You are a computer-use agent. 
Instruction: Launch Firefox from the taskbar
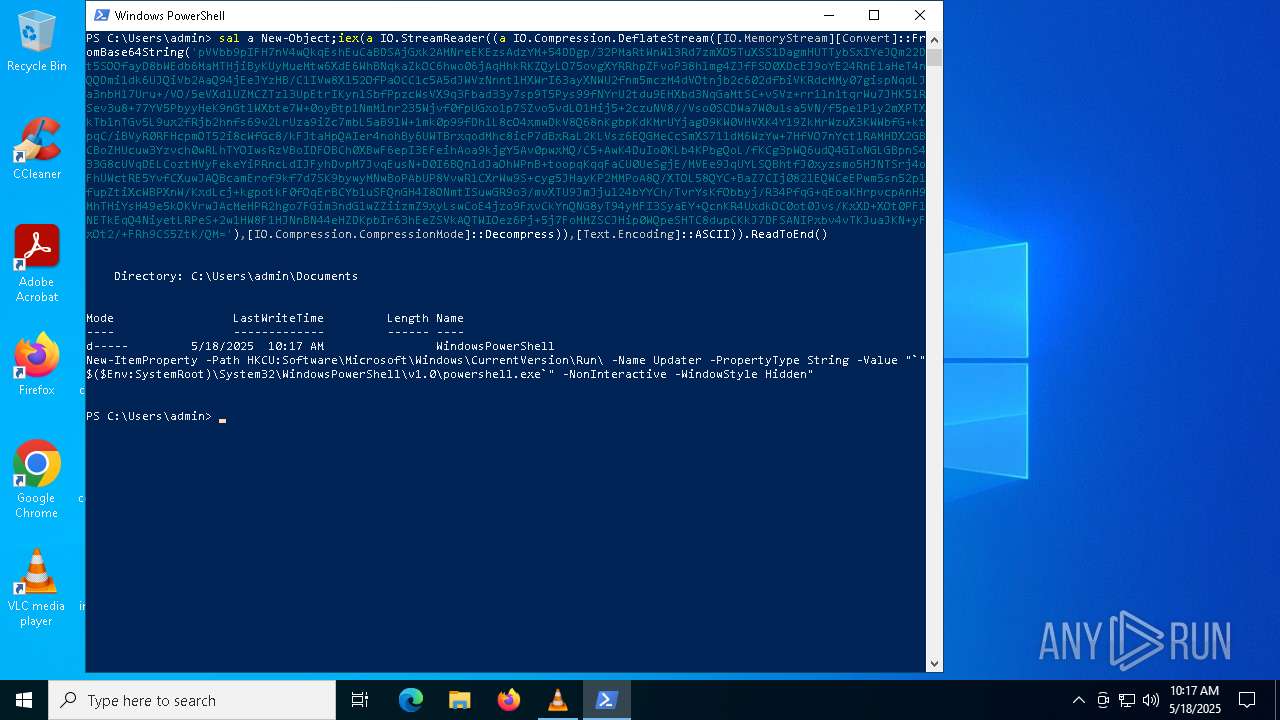click(509, 700)
